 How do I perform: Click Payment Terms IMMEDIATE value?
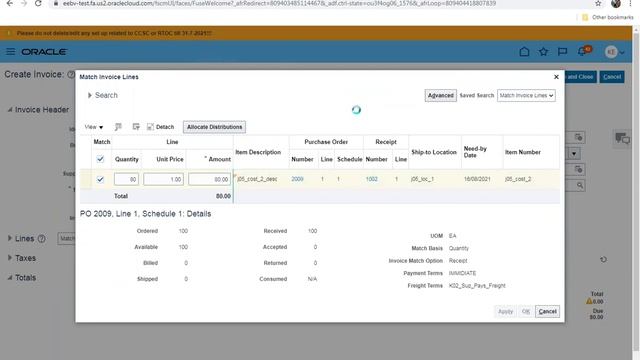pos(462,273)
